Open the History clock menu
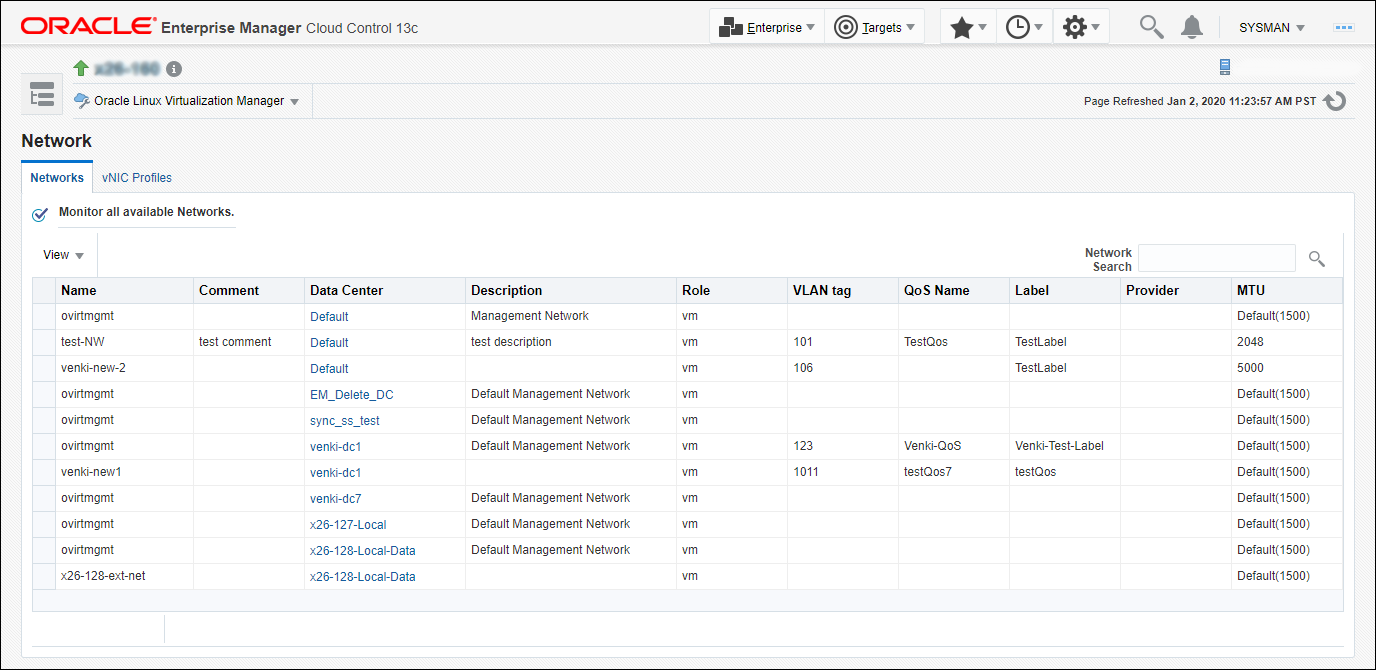1376x670 pixels. (1024, 28)
